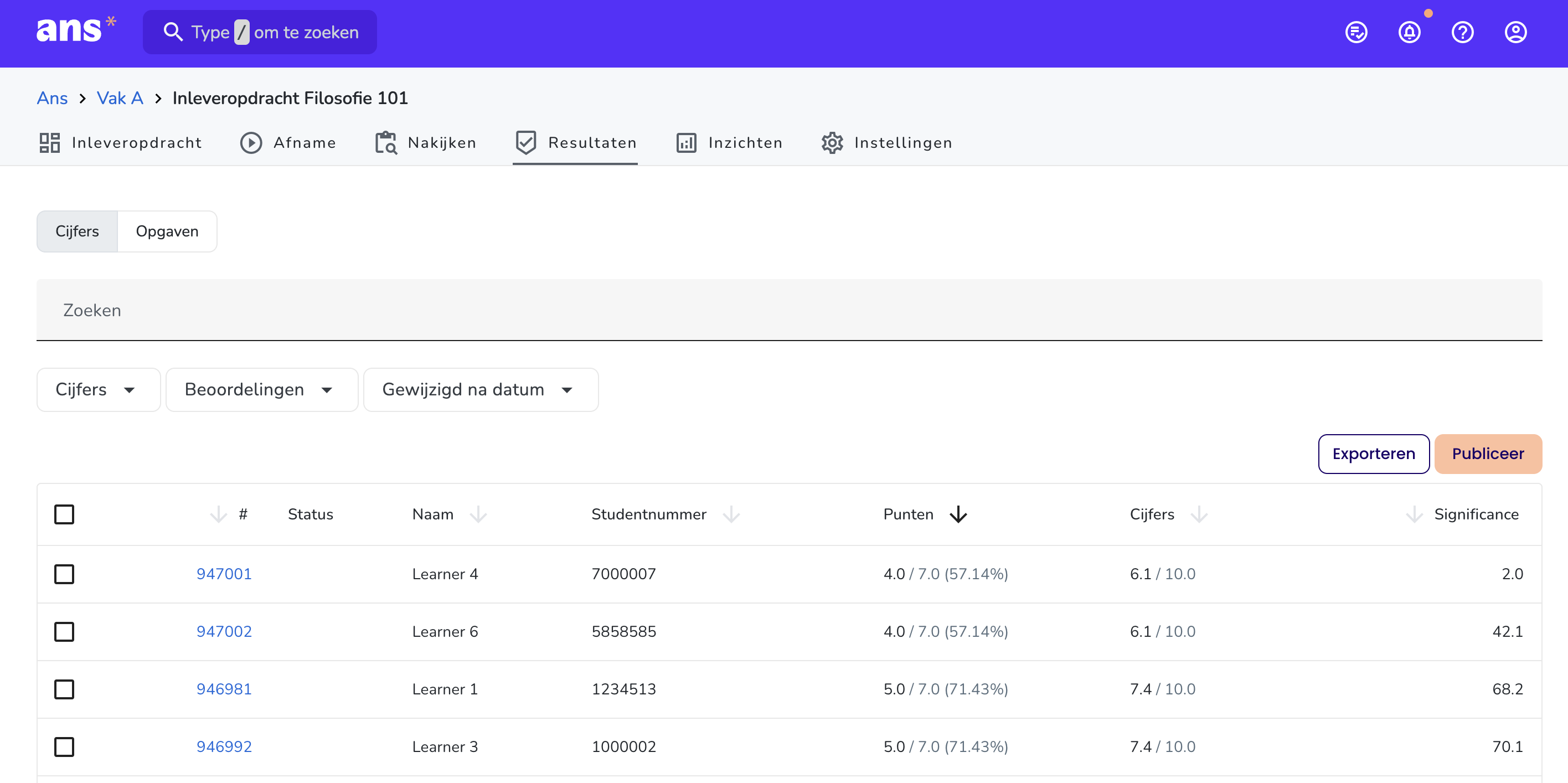Switch to the Inzichten tab
This screenshot has height=783, width=1568.
point(729,142)
